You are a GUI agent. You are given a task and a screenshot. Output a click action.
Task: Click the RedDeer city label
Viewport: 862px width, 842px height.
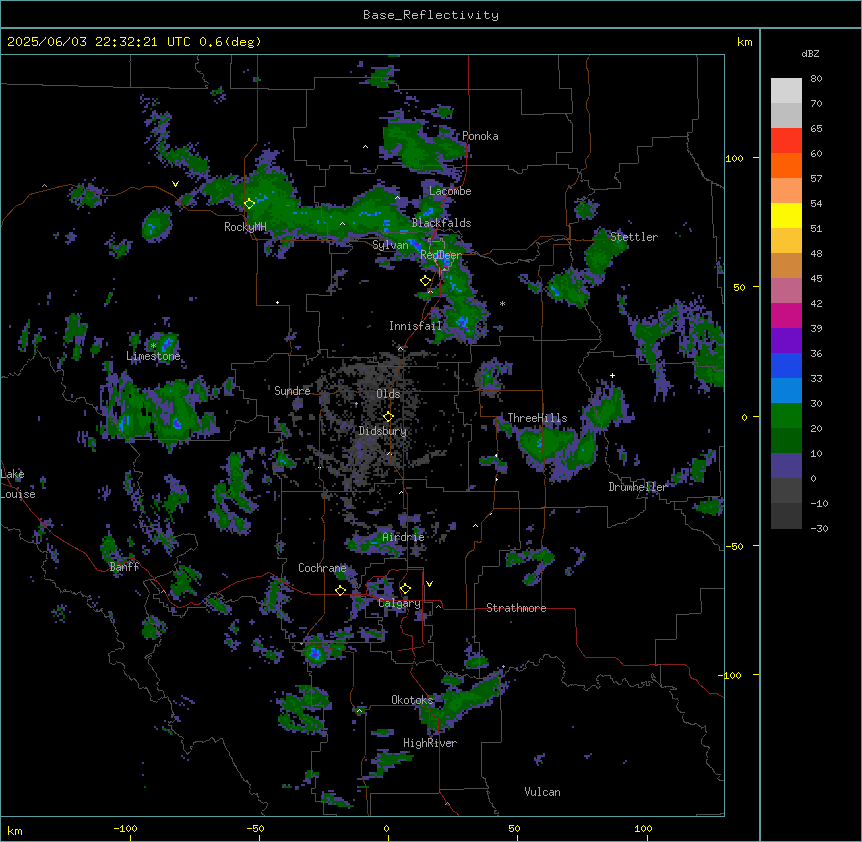coord(440,255)
